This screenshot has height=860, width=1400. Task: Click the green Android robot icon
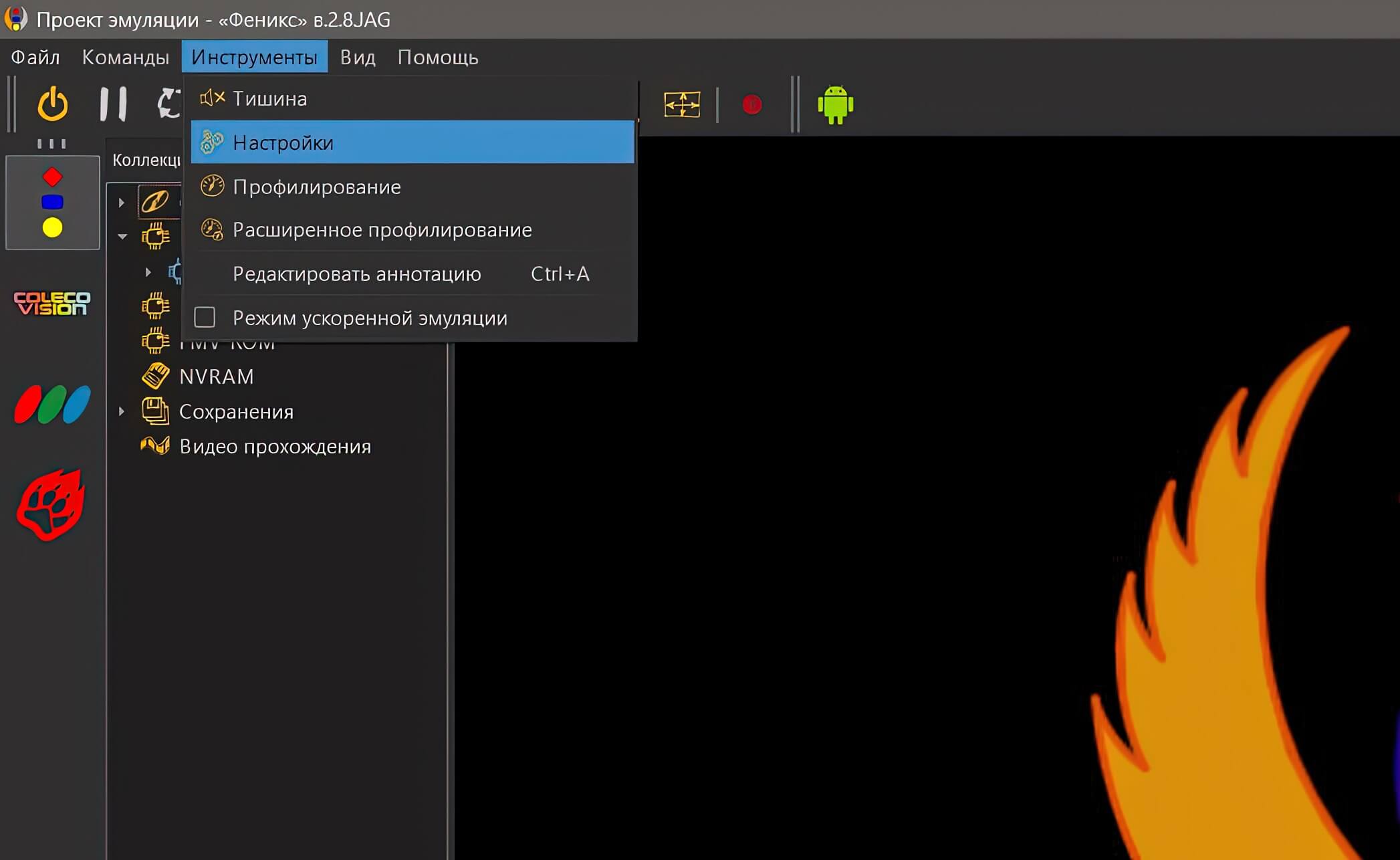836,104
